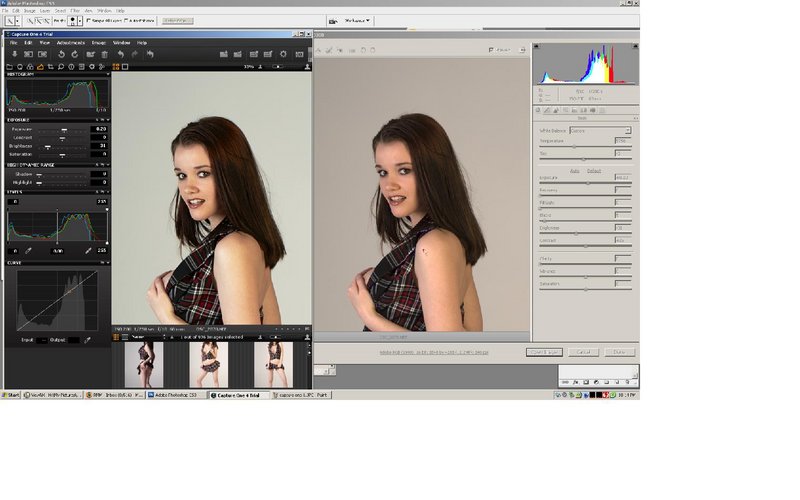Open the Filter menu in Photoshop
800x500 pixels.
(x=75, y=10)
